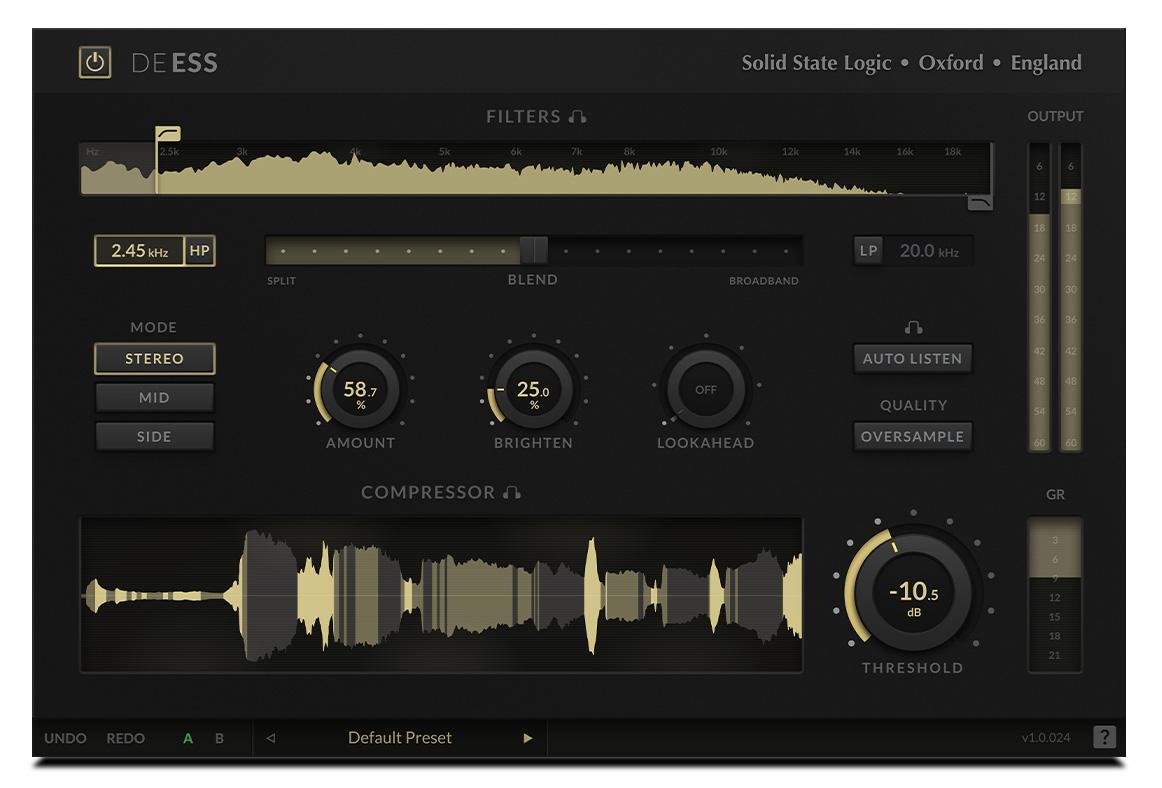Open the help question mark button
This screenshot has height=788, width=1162.
pyautogui.click(x=1104, y=737)
